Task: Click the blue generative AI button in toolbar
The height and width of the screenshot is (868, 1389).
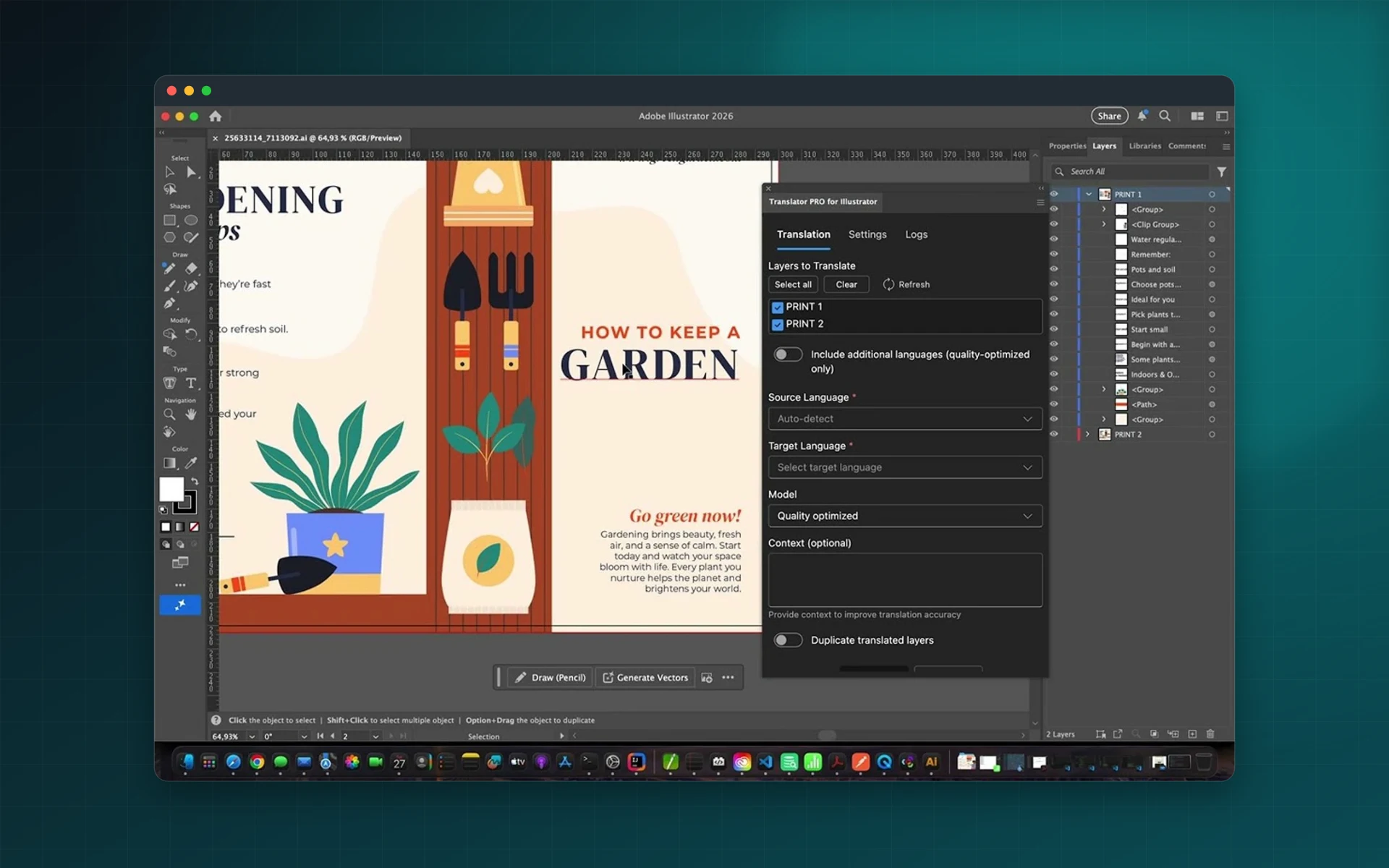Action: pyautogui.click(x=180, y=605)
